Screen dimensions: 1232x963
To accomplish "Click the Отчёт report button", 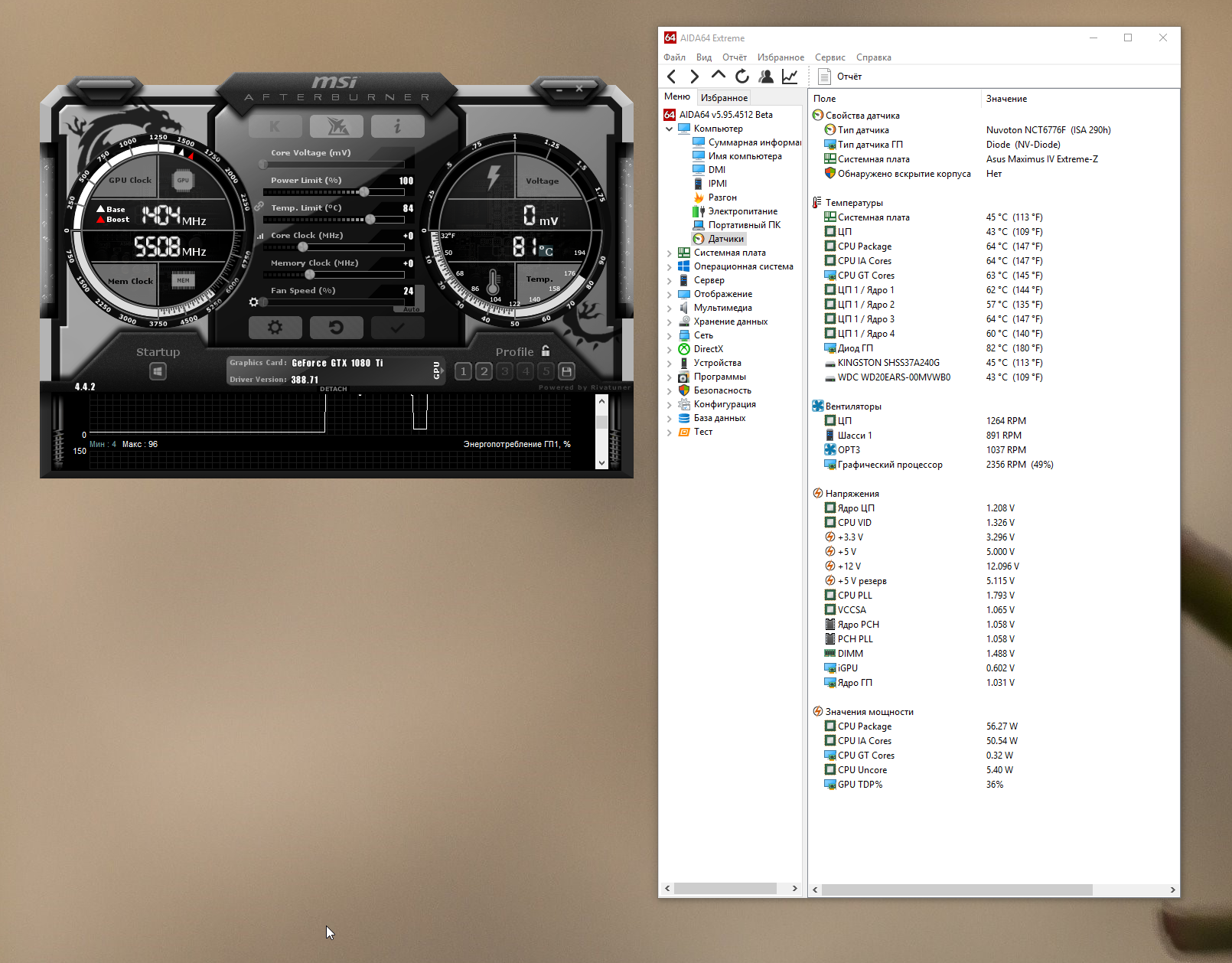I will tap(840, 77).
